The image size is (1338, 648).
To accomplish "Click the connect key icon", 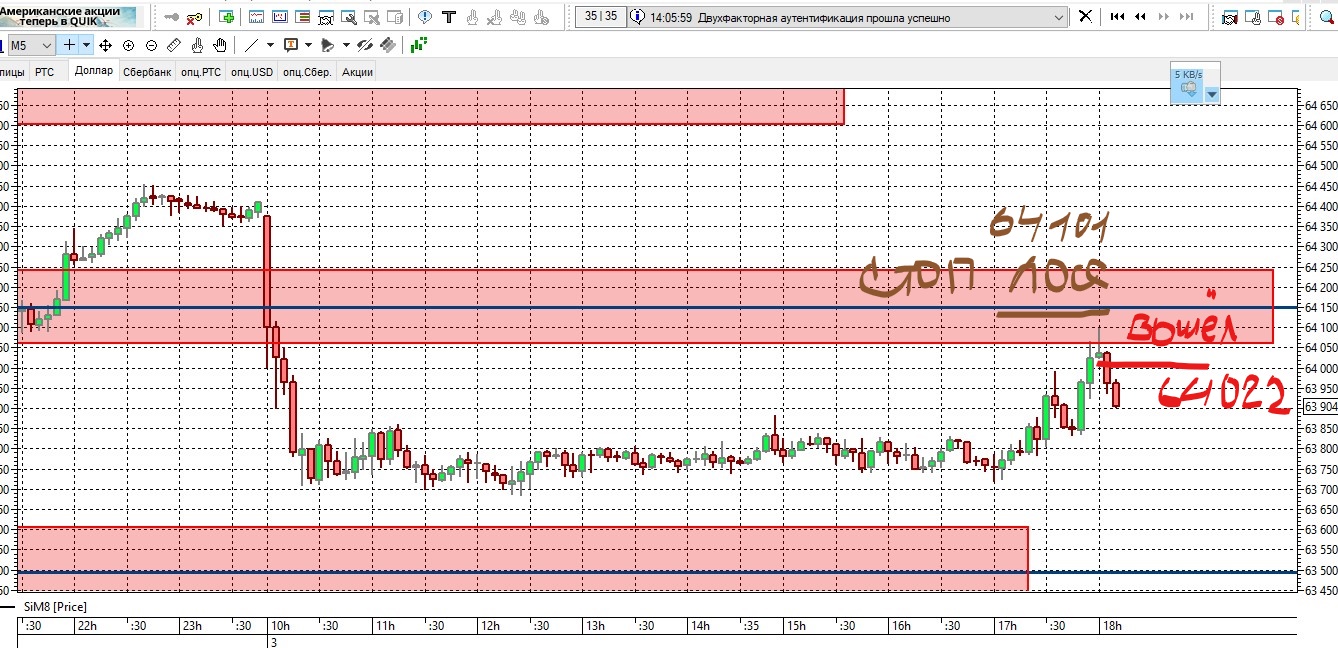I will point(171,17).
